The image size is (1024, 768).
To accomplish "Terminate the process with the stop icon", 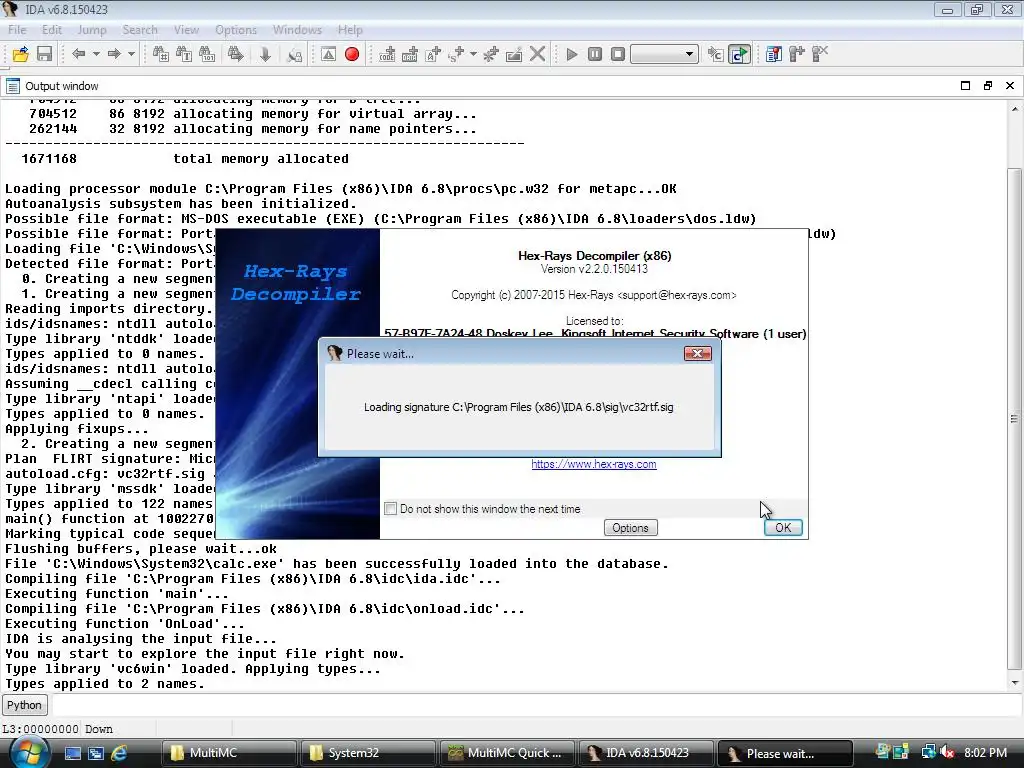I will click(618, 54).
